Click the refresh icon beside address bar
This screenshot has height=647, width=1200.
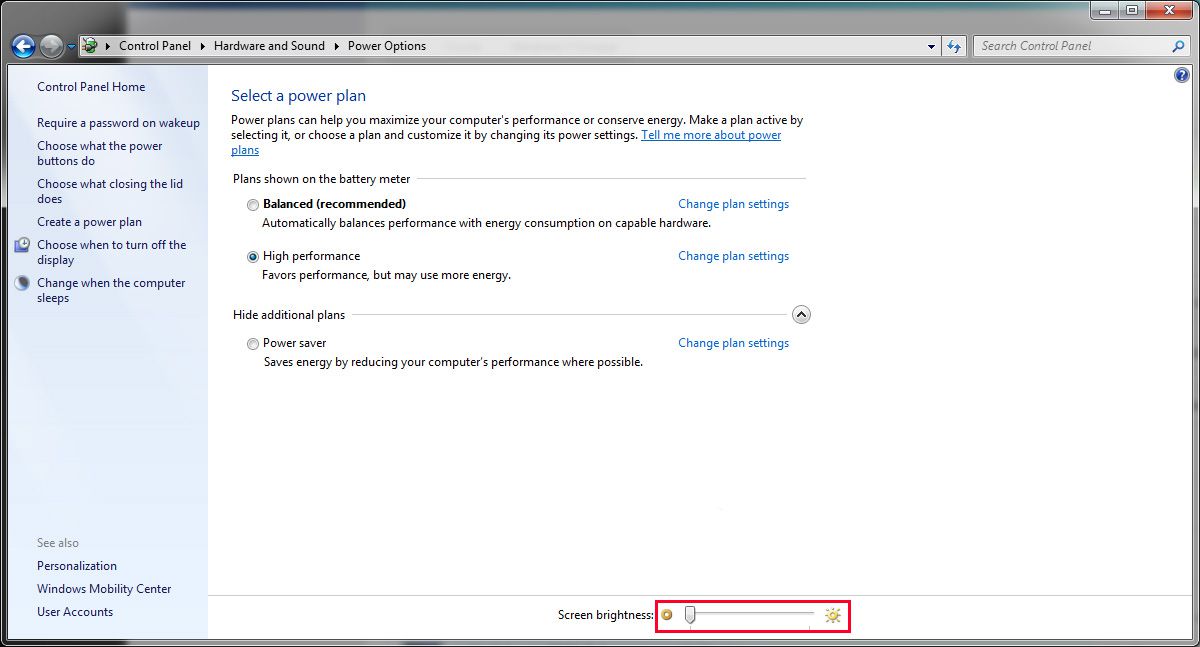(954, 46)
